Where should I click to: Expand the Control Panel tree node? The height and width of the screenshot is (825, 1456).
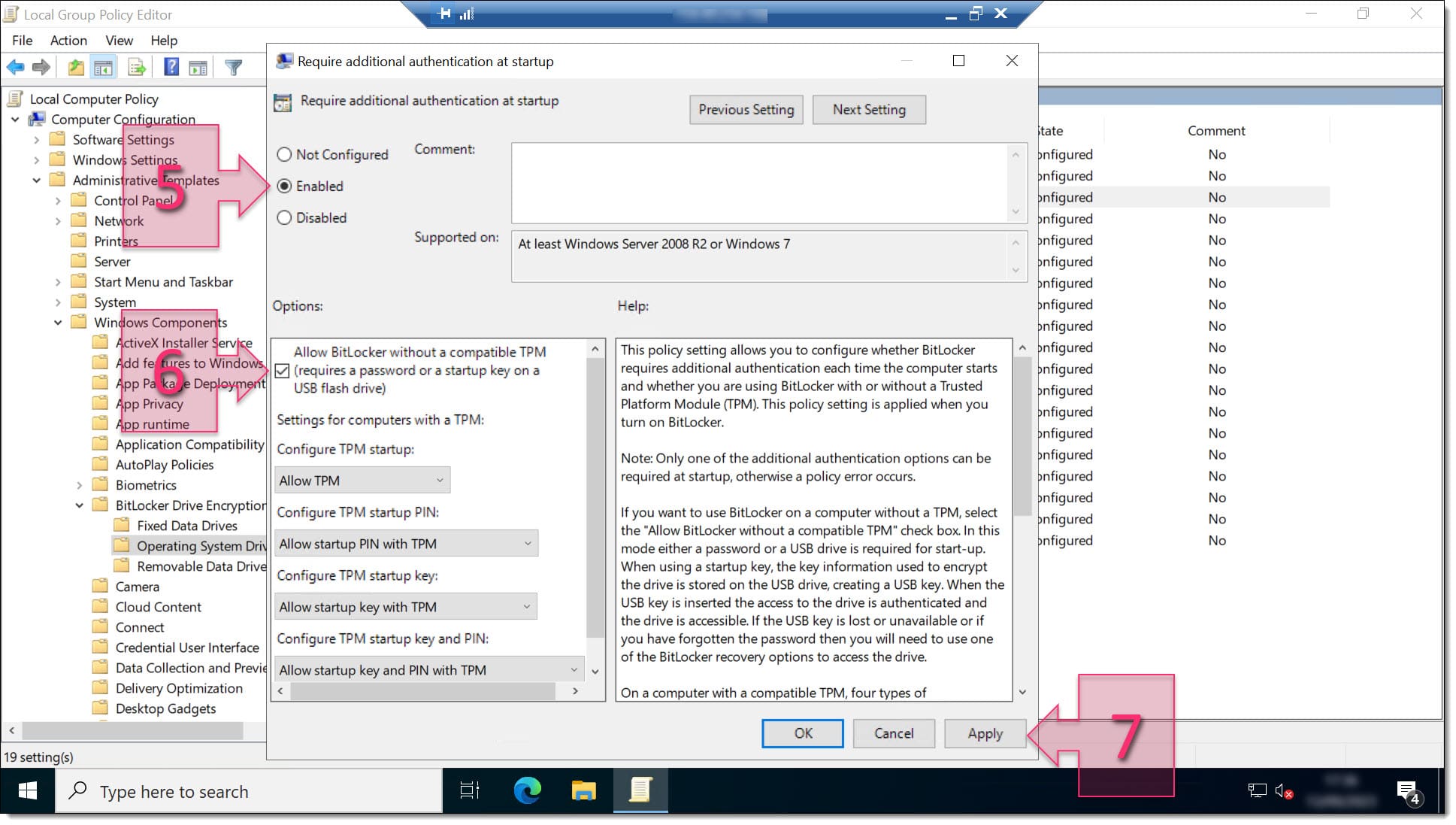pos(58,201)
